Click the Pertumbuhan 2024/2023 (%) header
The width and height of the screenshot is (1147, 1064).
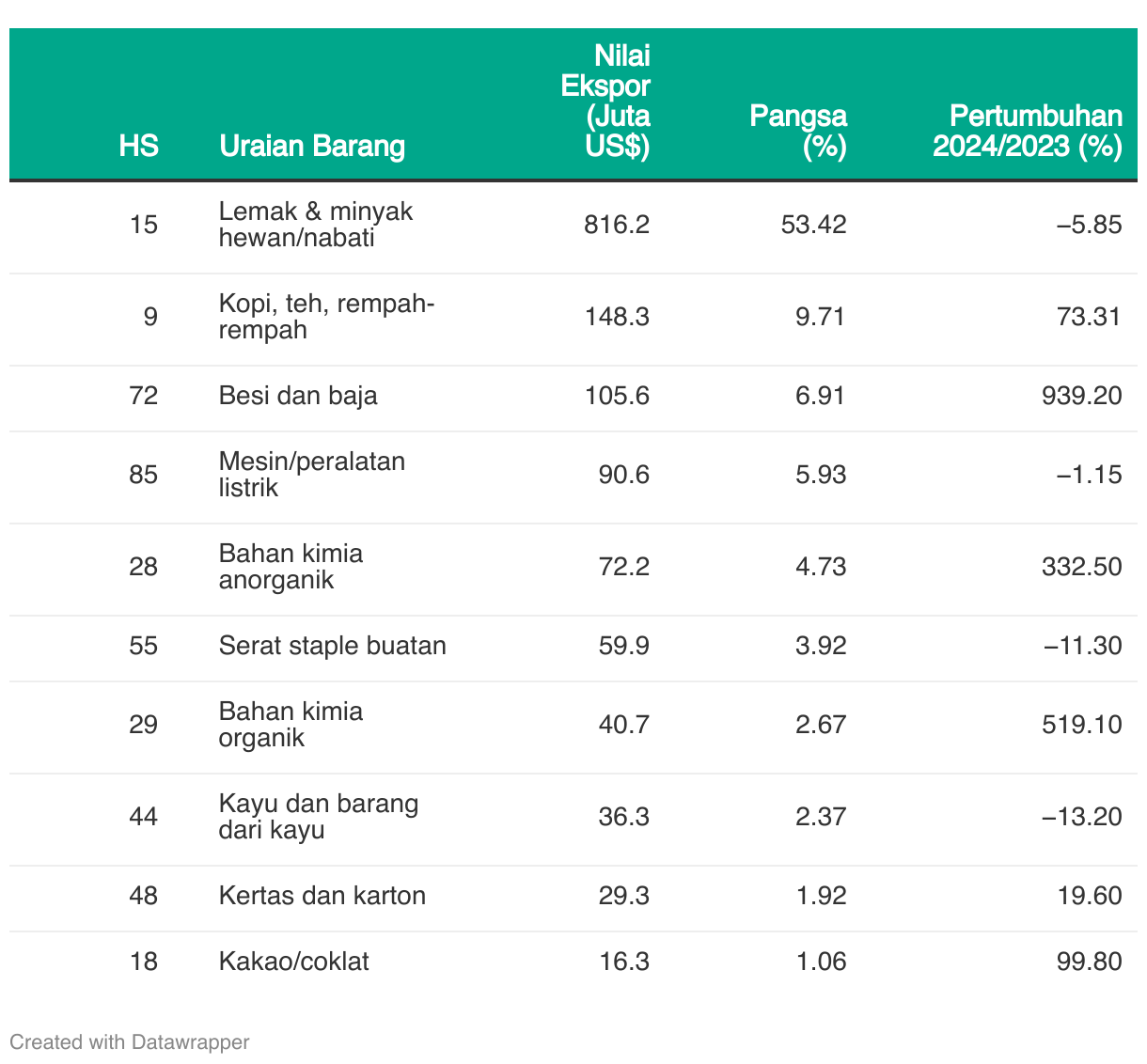[x=1028, y=131]
